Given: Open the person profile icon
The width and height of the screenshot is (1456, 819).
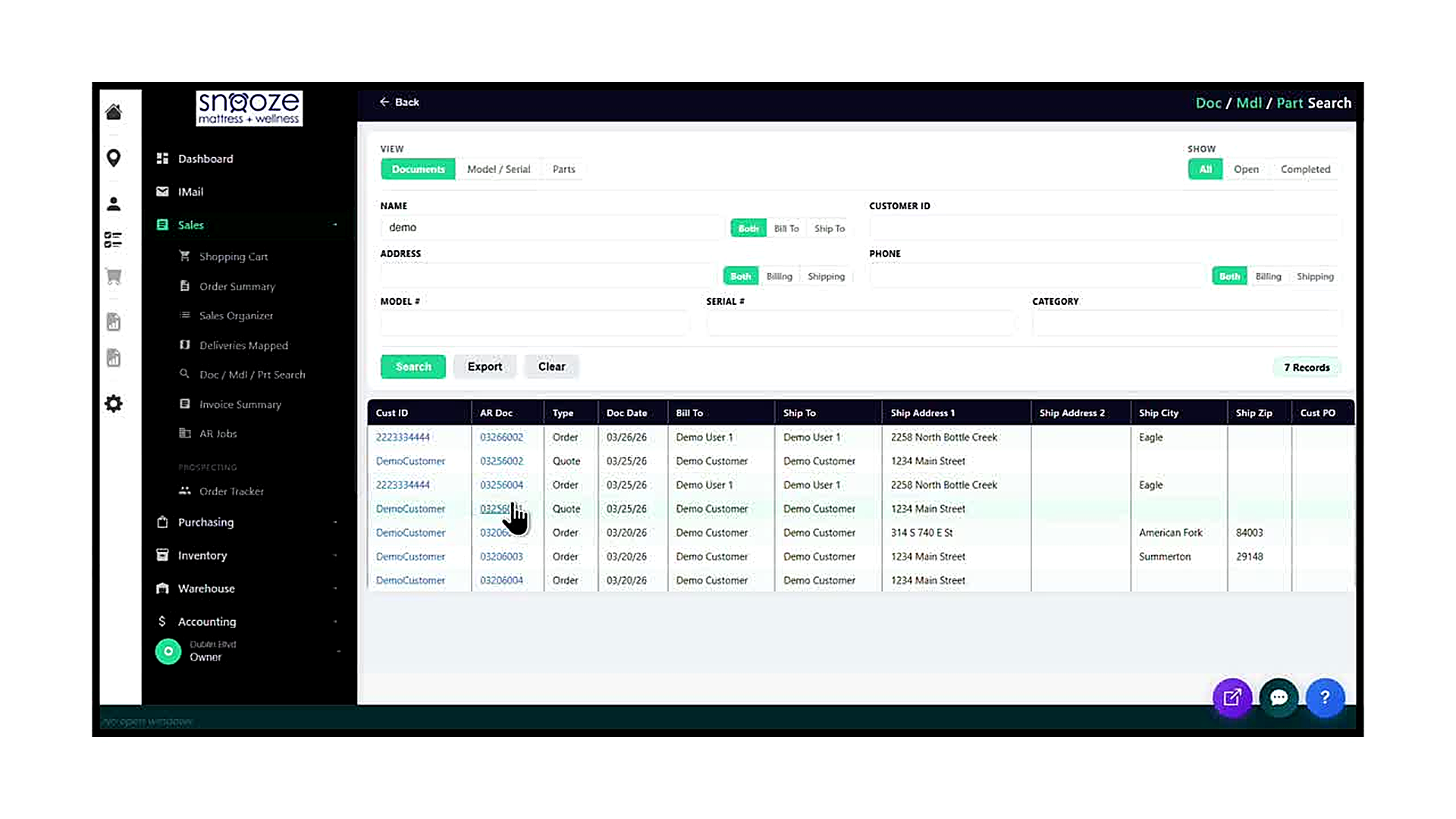Looking at the screenshot, I should coord(114,204).
